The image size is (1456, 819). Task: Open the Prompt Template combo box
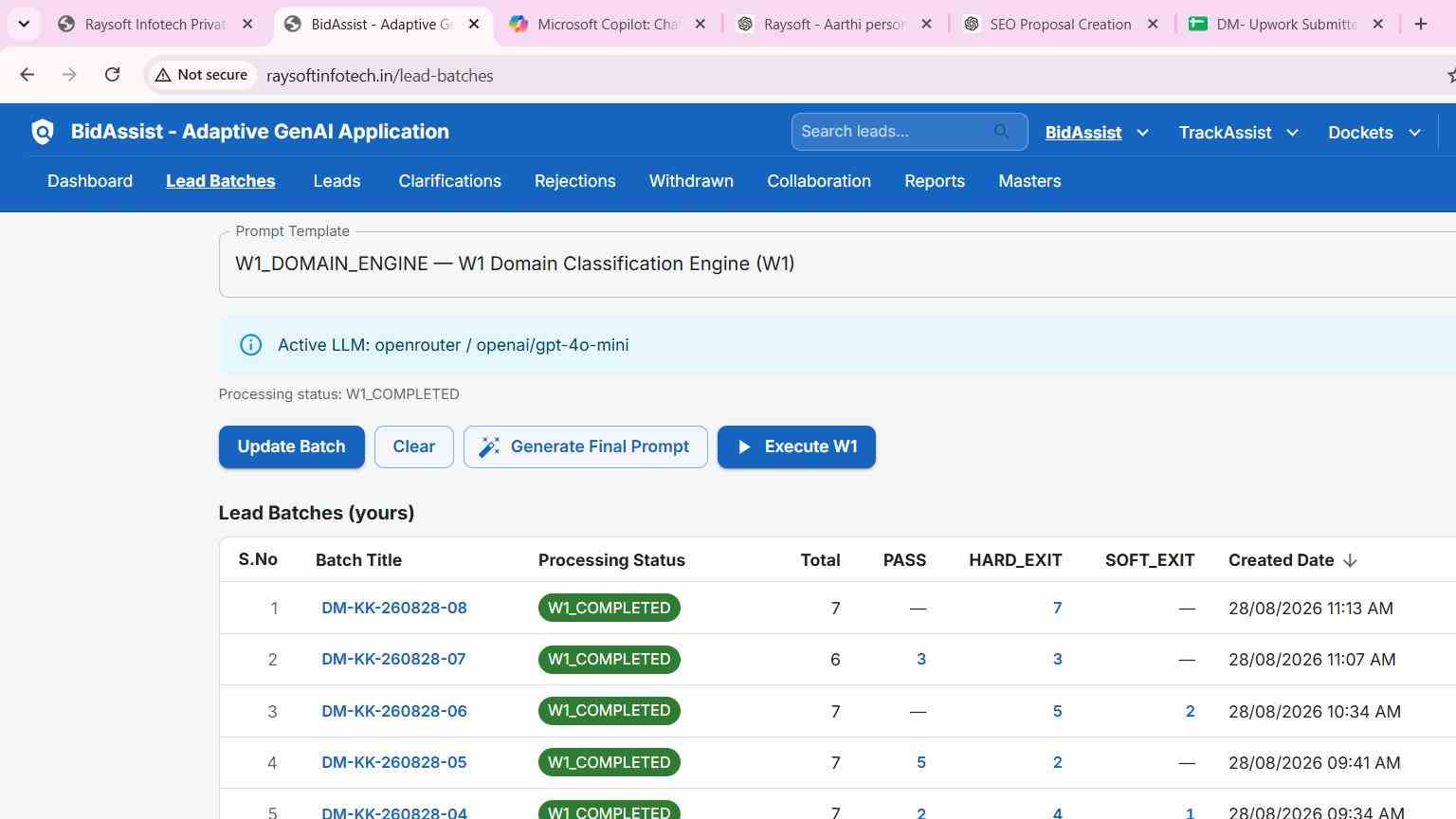(837, 264)
